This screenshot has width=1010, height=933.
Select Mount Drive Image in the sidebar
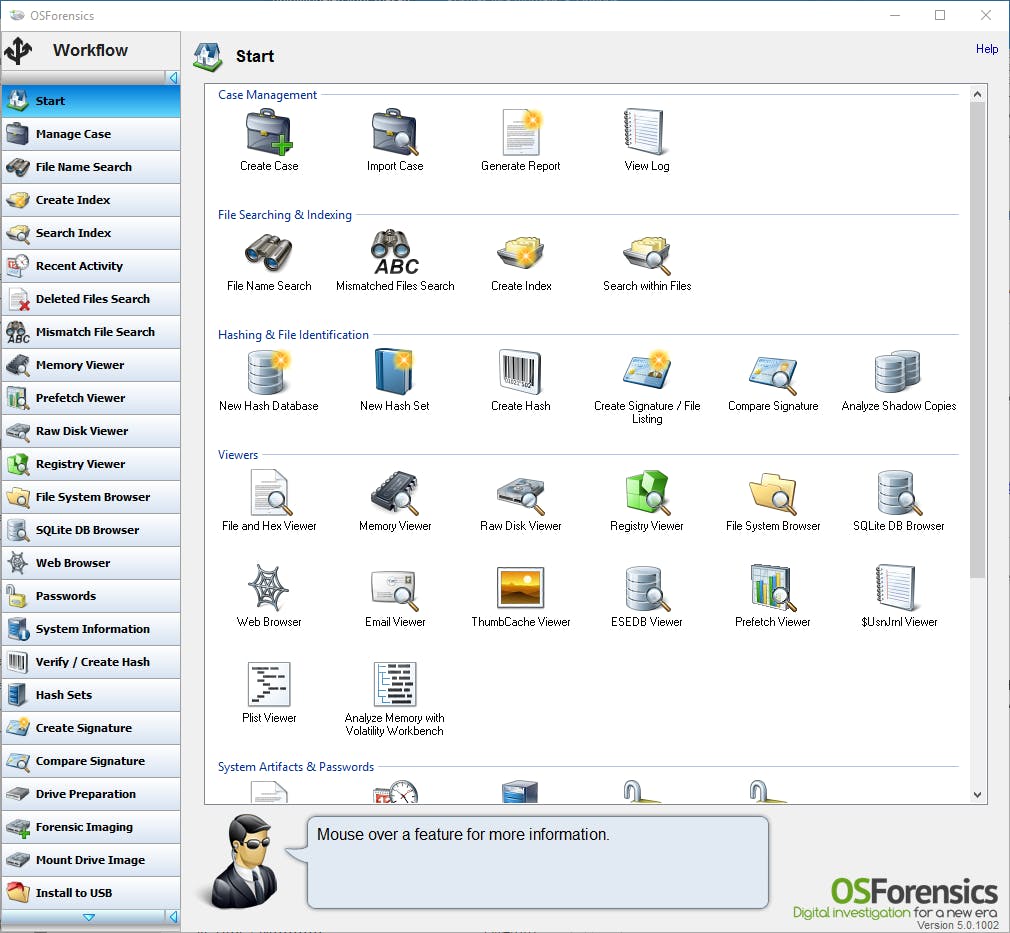pos(91,860)
